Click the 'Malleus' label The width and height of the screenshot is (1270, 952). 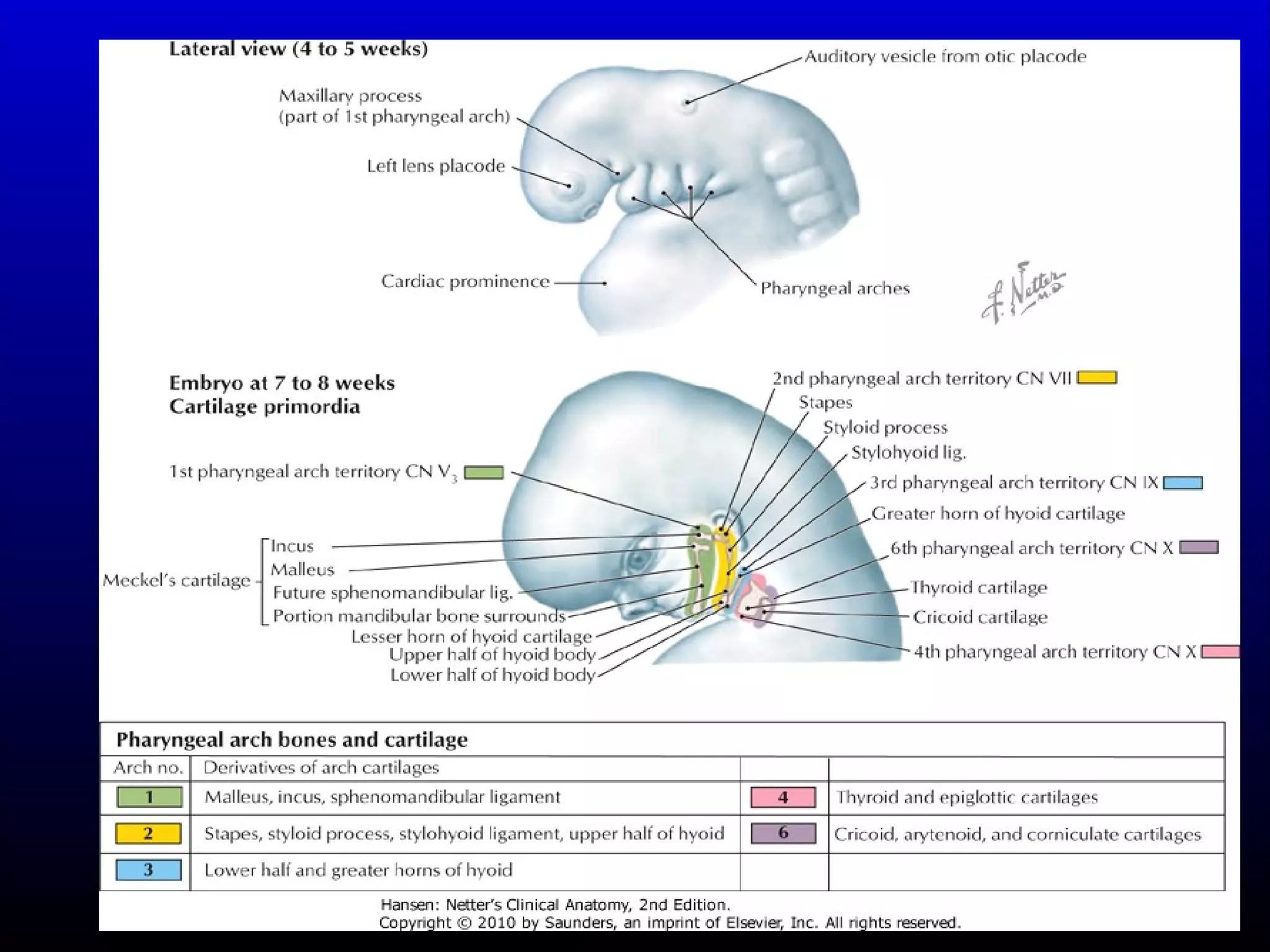[303, 570]
